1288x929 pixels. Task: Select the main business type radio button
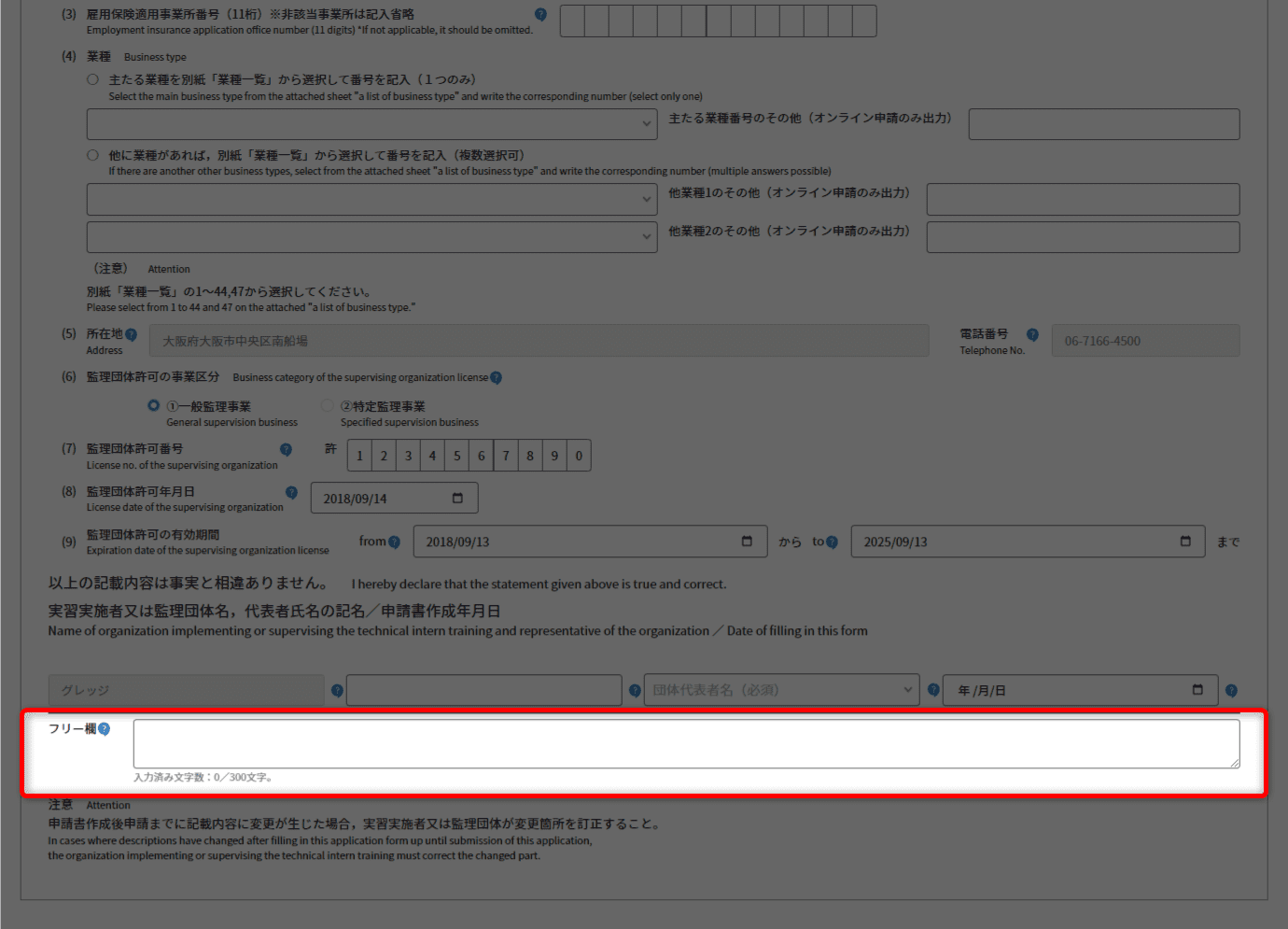[x=92, y=80]
